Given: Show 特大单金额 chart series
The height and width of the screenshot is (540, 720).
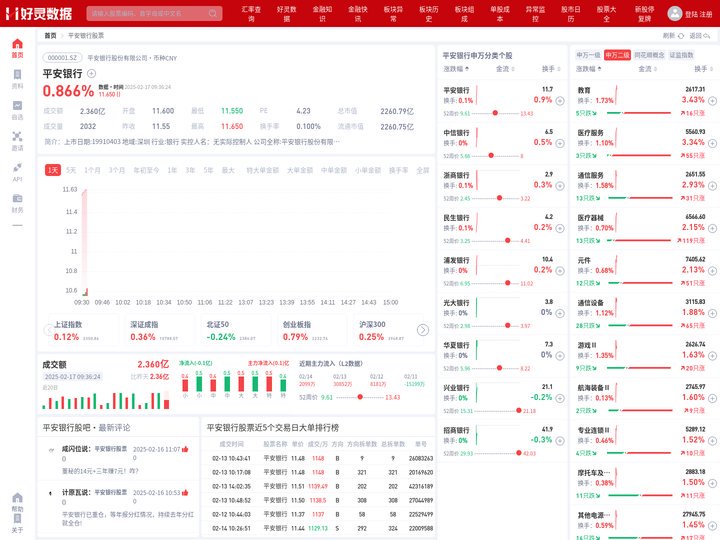Looking at the screenshot, I should [263, 170].
